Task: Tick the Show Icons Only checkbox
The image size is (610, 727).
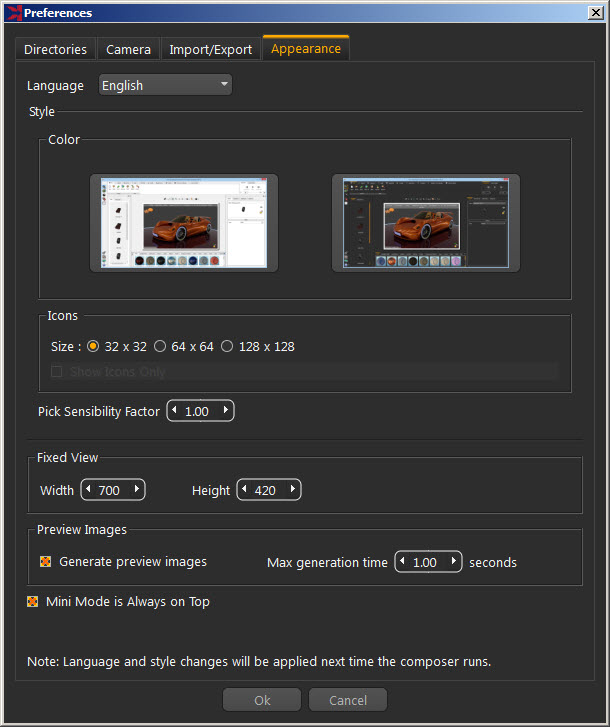Action: 57,371
